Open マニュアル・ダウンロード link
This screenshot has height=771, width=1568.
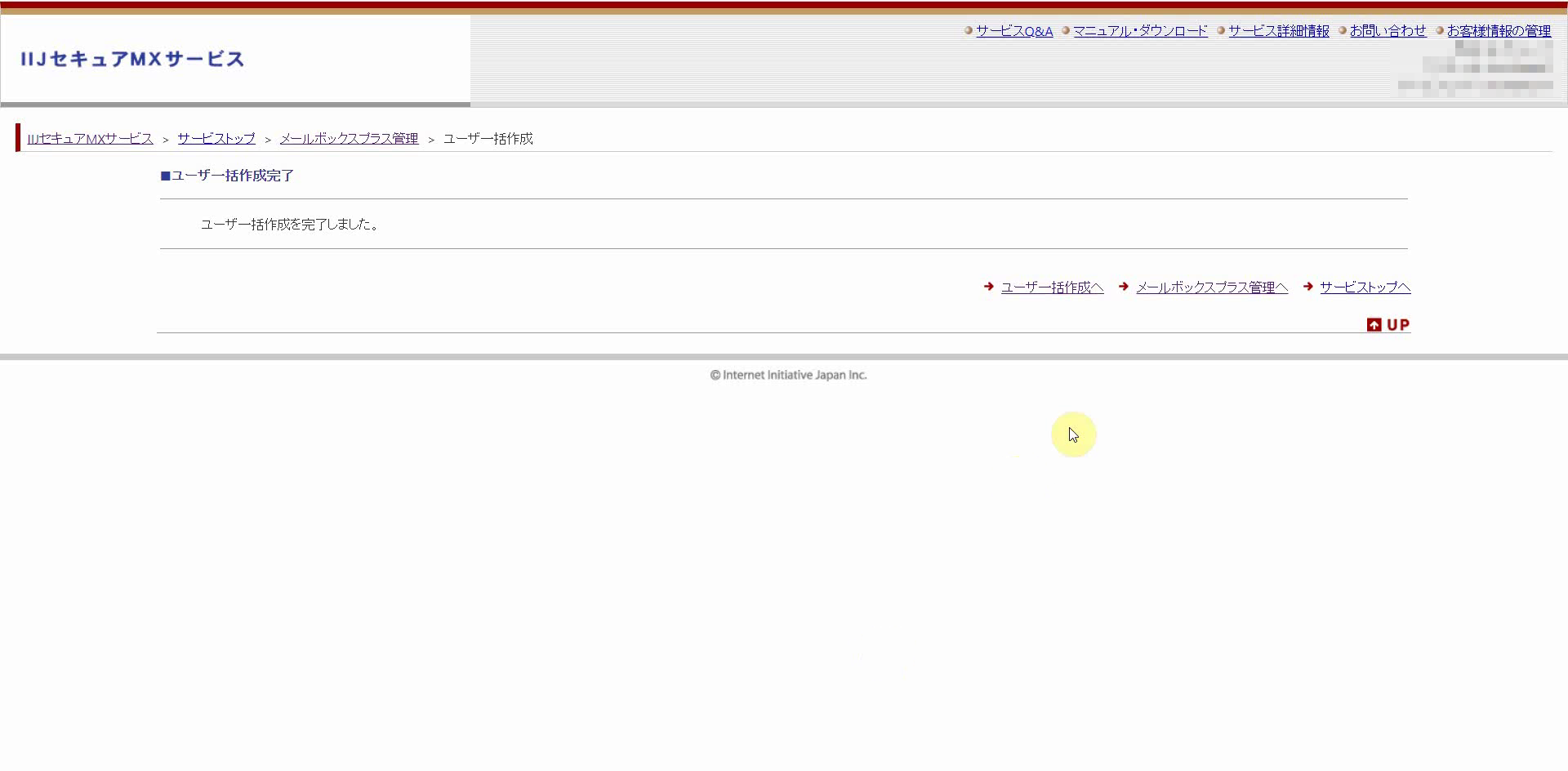point(1140,31)
